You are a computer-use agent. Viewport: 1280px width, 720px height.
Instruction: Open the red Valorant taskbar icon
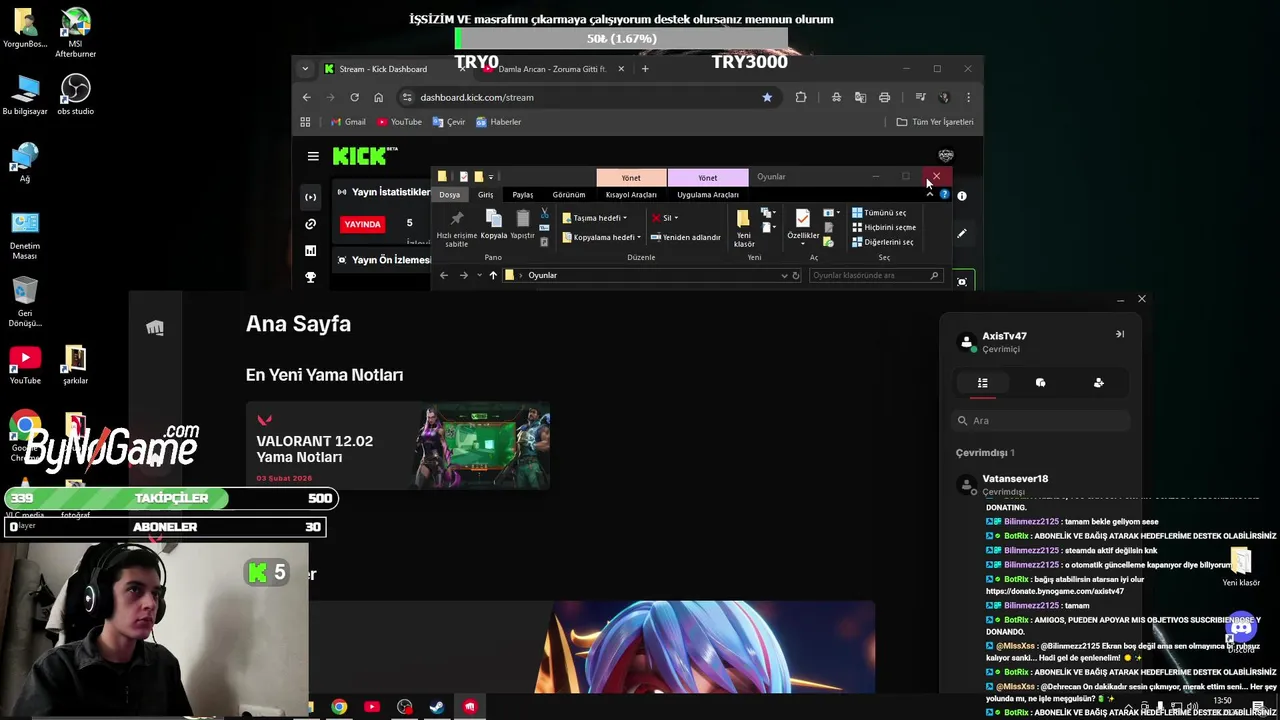(470, 707)
